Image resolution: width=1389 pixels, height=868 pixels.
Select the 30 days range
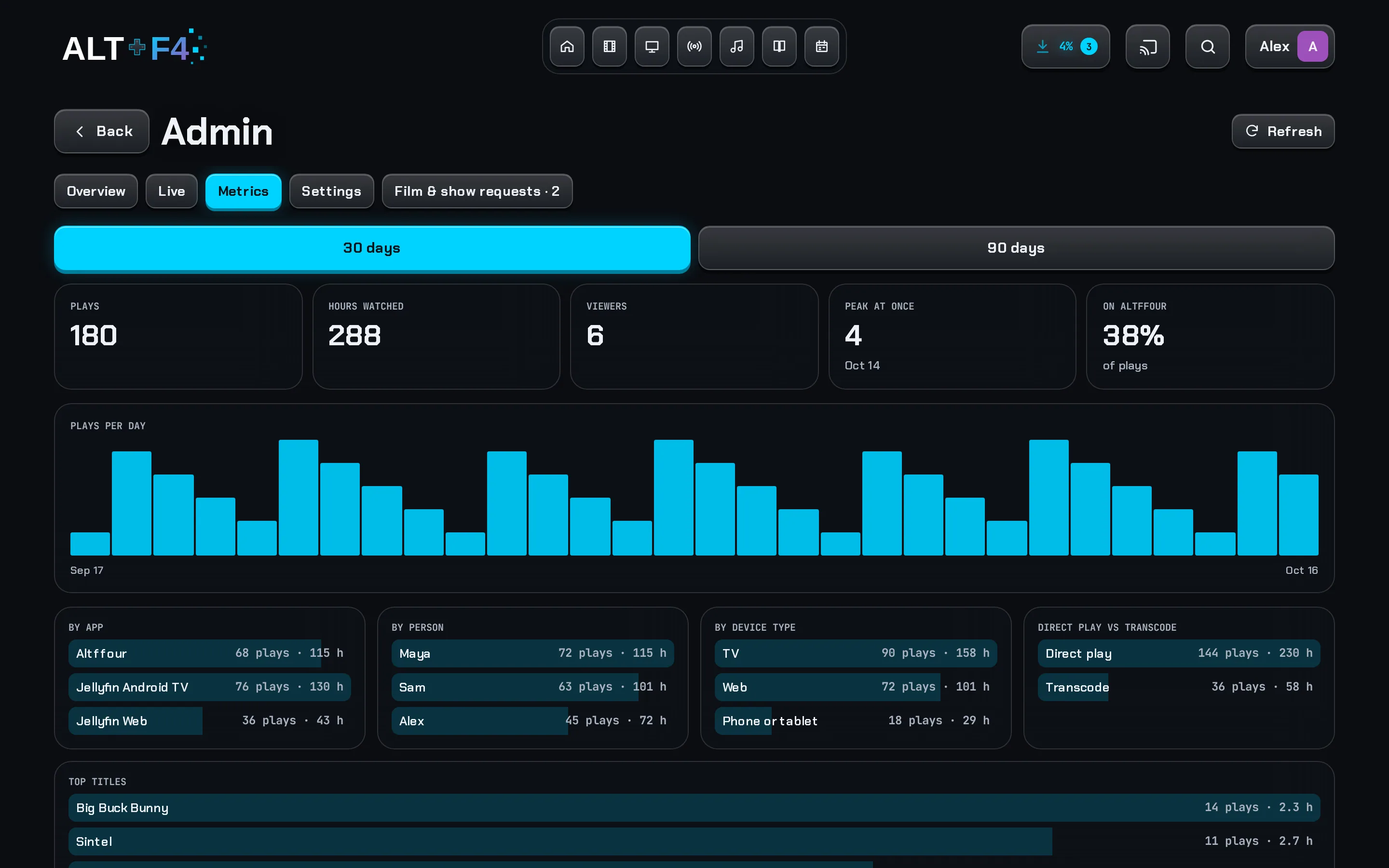tap(372, 248)
